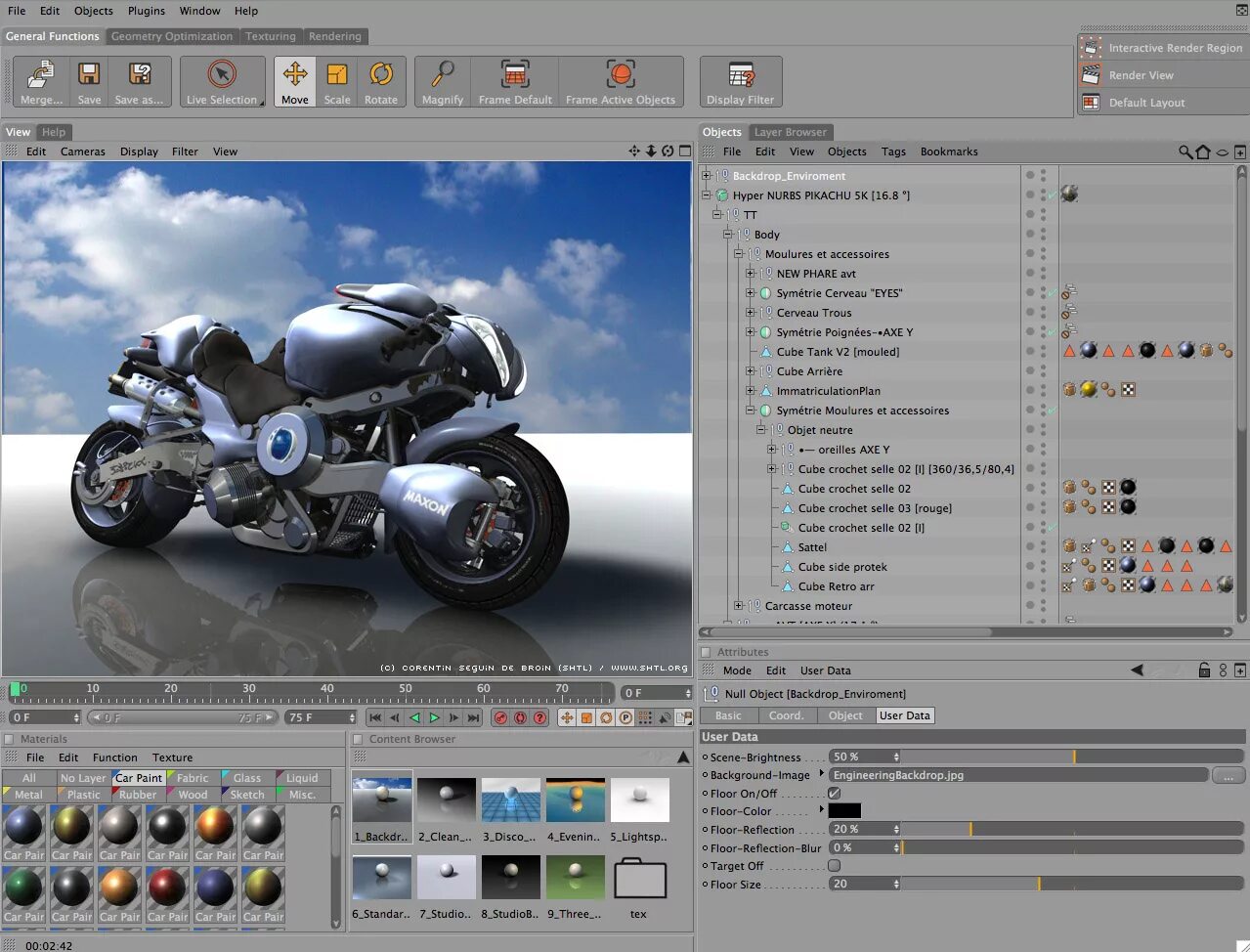Click the Glass material filter button

247,778
